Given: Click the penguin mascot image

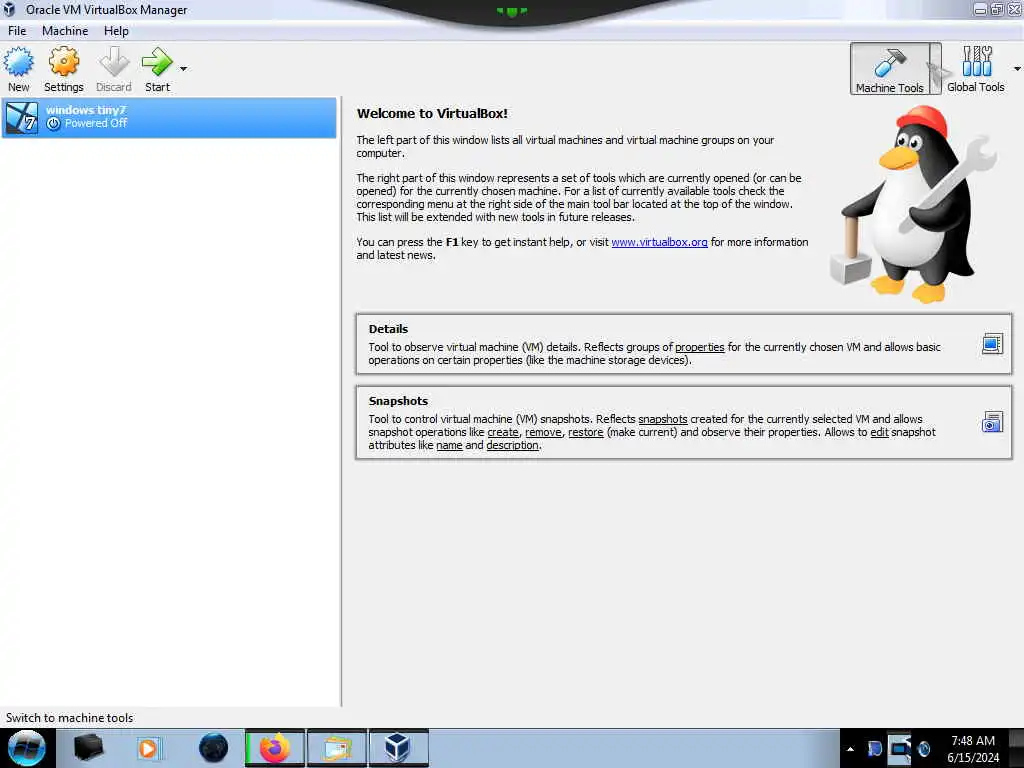Looking at the screenshot, I should click(914, 204).
